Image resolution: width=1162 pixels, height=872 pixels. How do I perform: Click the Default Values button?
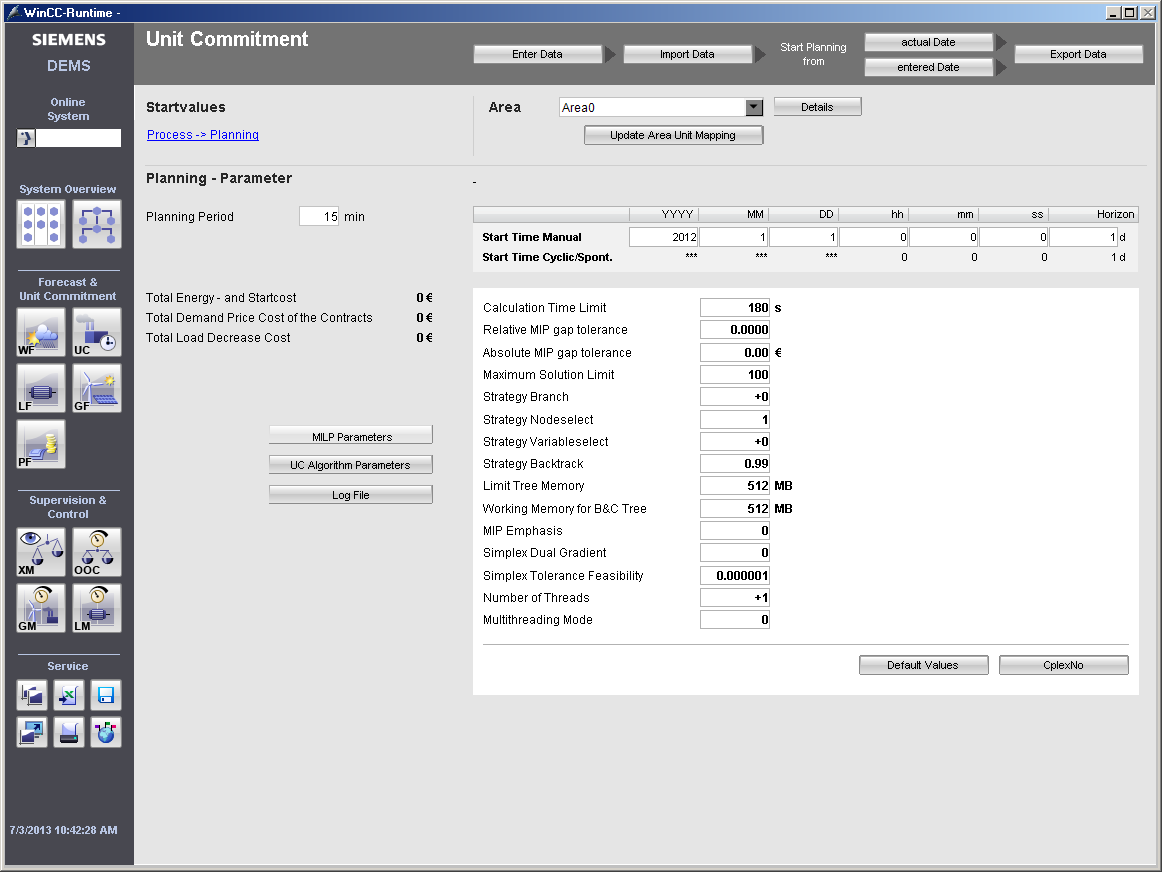tap(923, 665)
